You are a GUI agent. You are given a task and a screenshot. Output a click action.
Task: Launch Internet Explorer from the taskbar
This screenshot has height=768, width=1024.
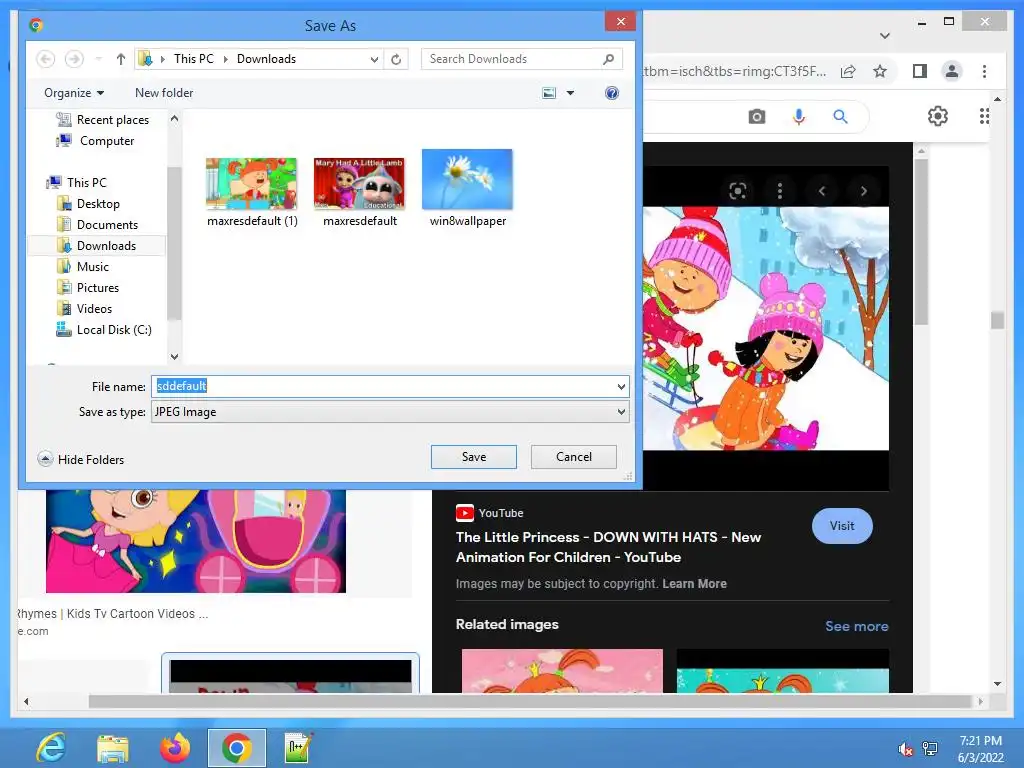click(51, 748)
